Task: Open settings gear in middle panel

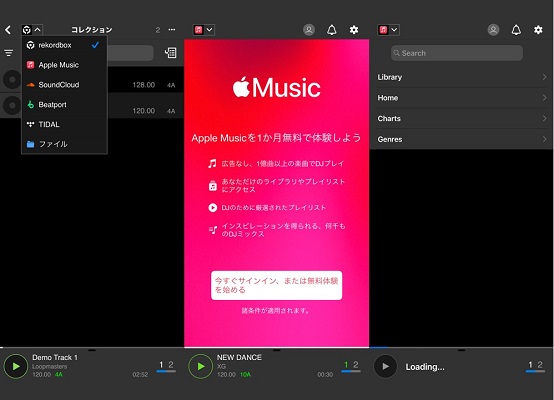Action: pos(354,30)
